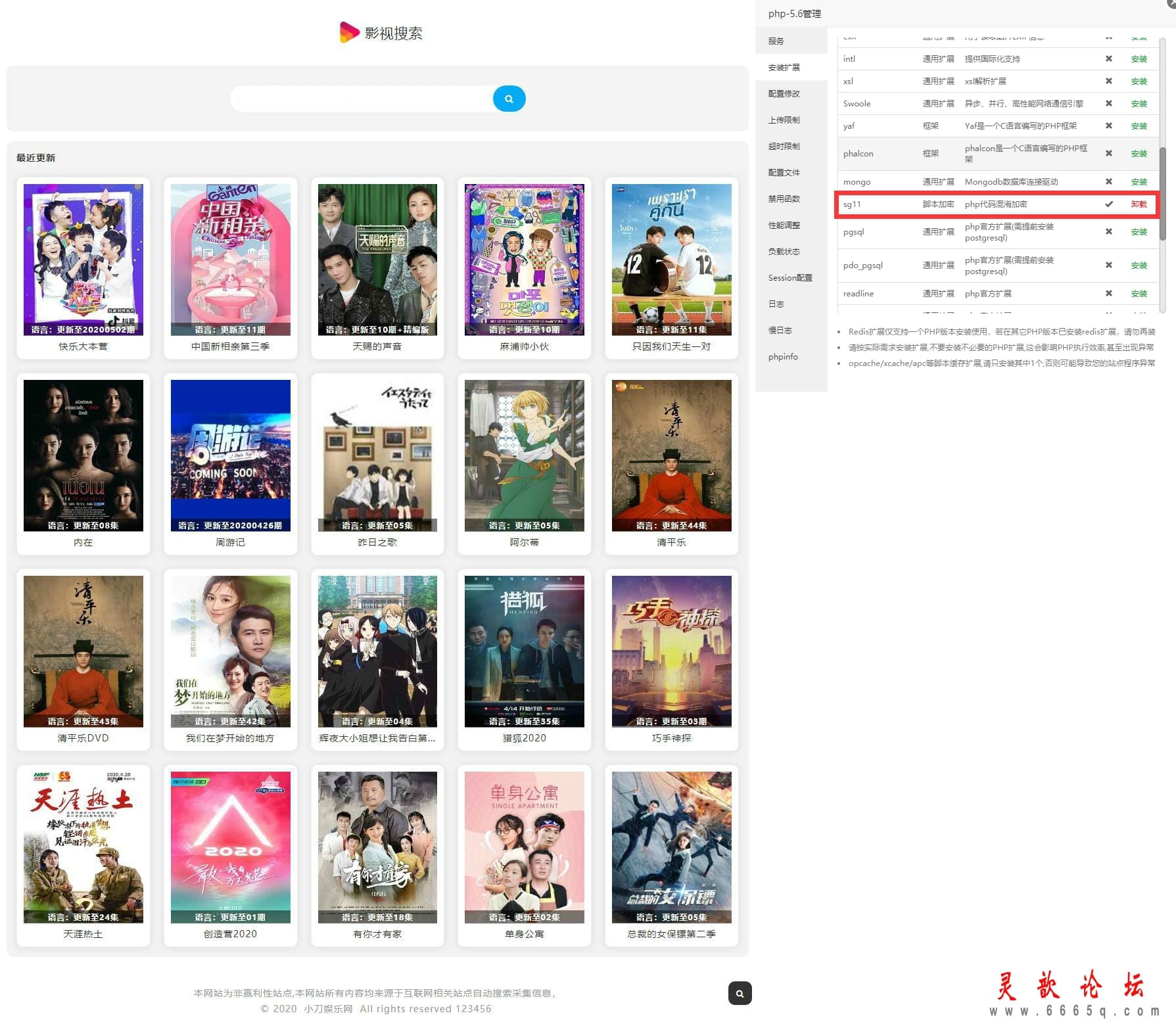The width and height of the screenshot is (1176, 1028).
Task: Open the 天涯热土 poster
Action: [x=83, y=847]
